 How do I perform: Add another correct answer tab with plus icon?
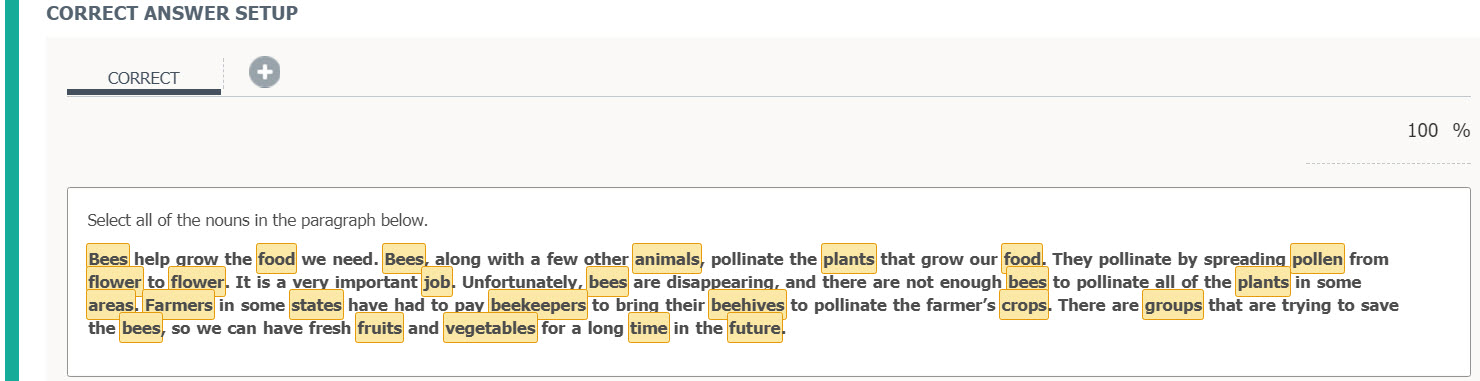coord(264,72)
